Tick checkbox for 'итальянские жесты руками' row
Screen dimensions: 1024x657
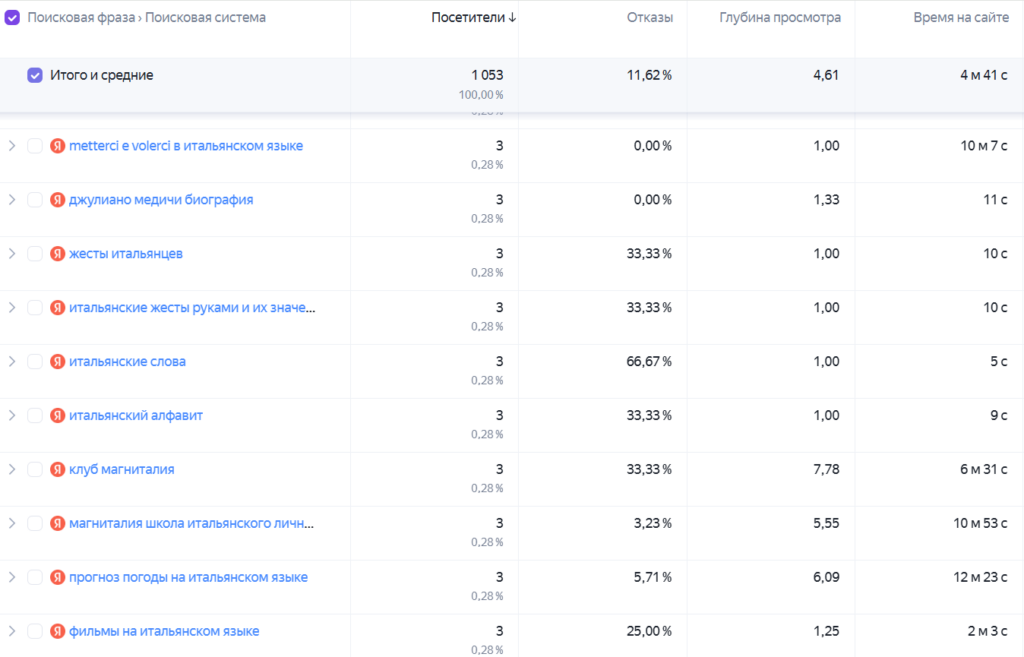[35, 308]
